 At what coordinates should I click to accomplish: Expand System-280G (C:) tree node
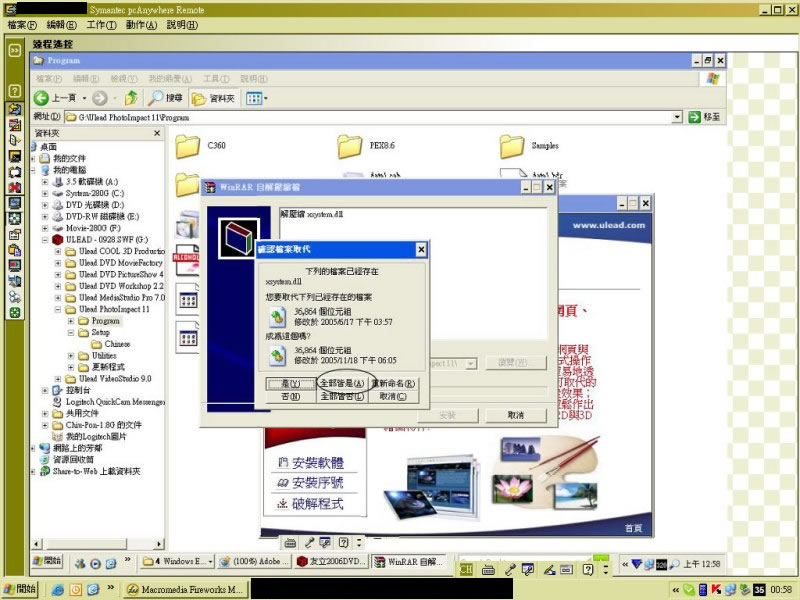pos(45,193)
